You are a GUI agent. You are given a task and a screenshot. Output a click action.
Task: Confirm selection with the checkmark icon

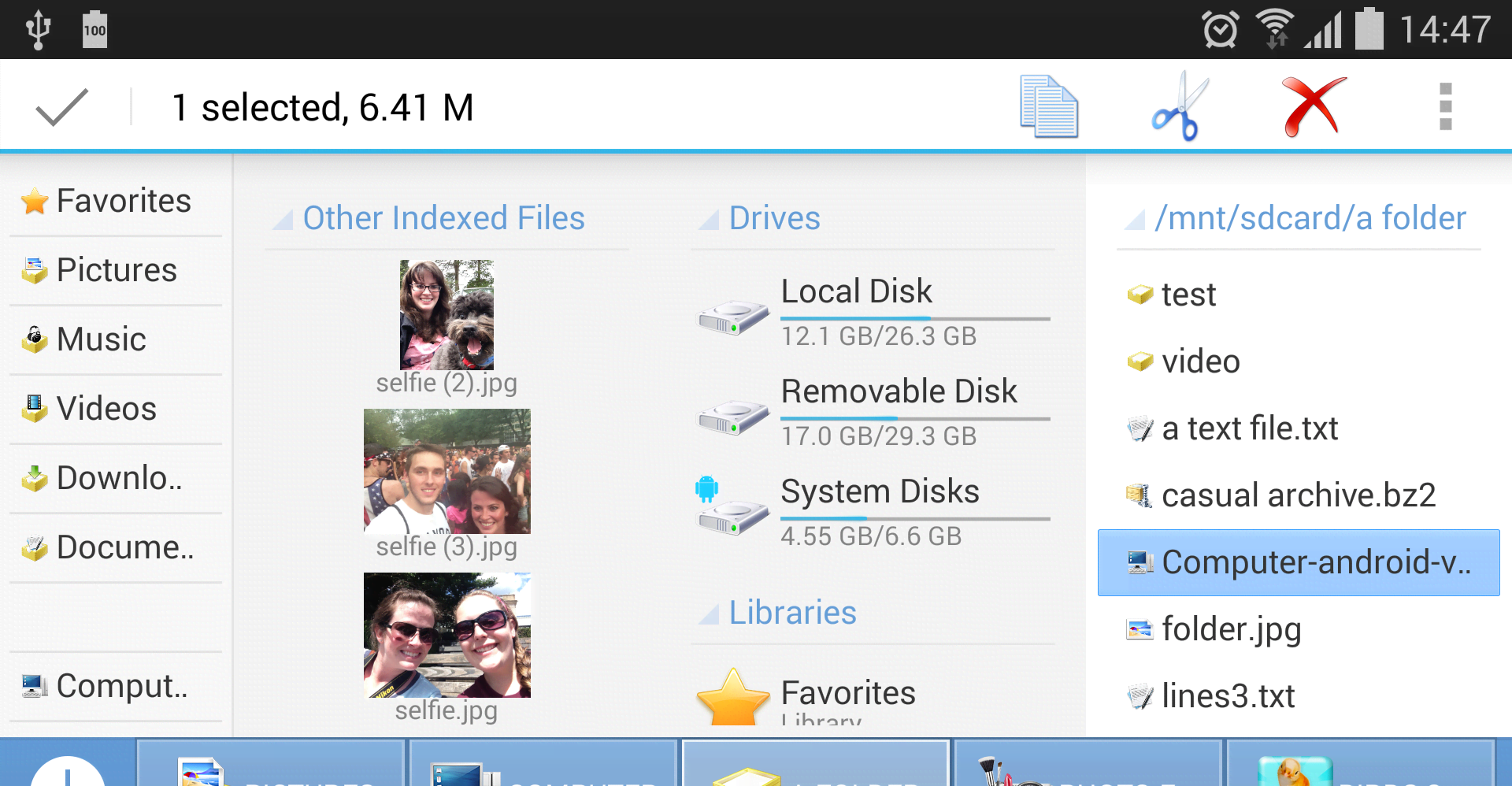(x=61, y=107)
